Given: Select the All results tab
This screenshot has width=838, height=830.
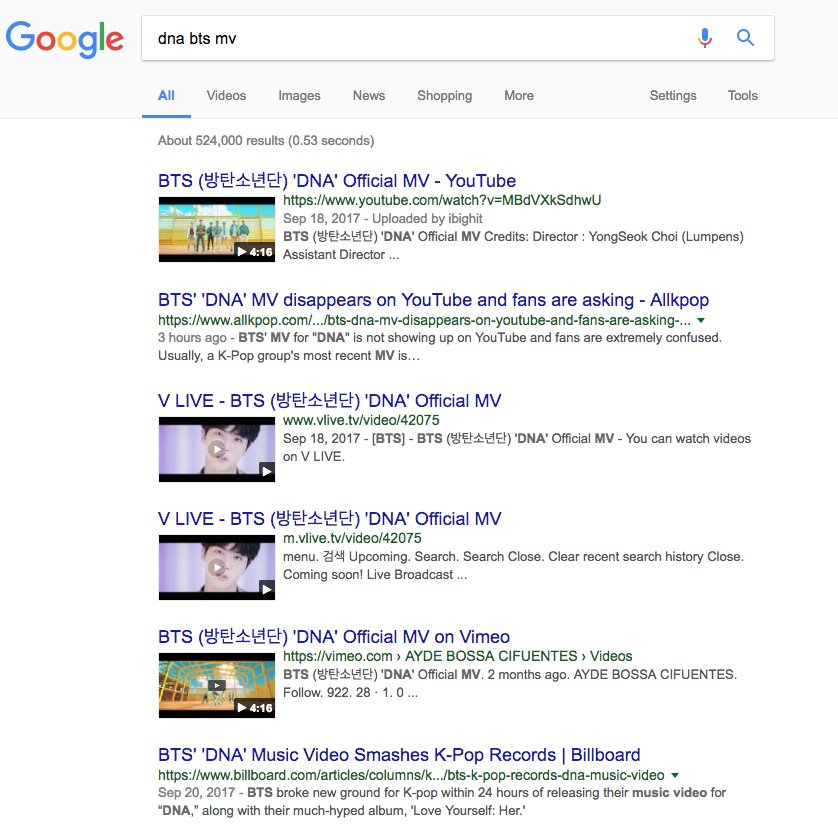Looking at the screenshot, I should pos(166,96).
